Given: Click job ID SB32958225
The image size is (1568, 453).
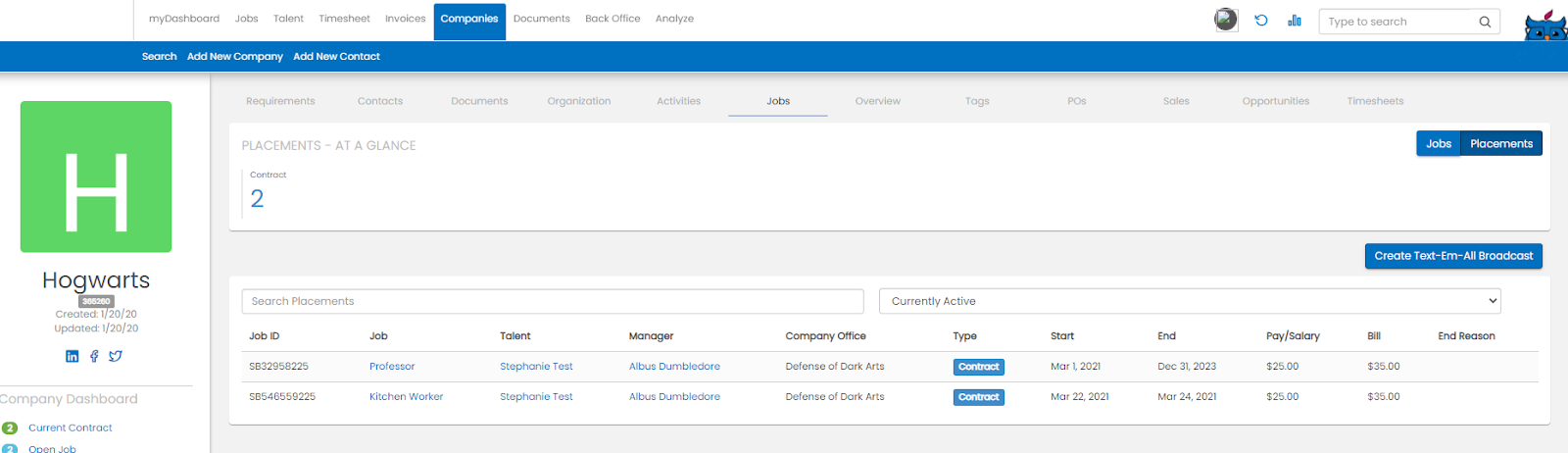Looking at the screenshot, I should tap(278, 366).
